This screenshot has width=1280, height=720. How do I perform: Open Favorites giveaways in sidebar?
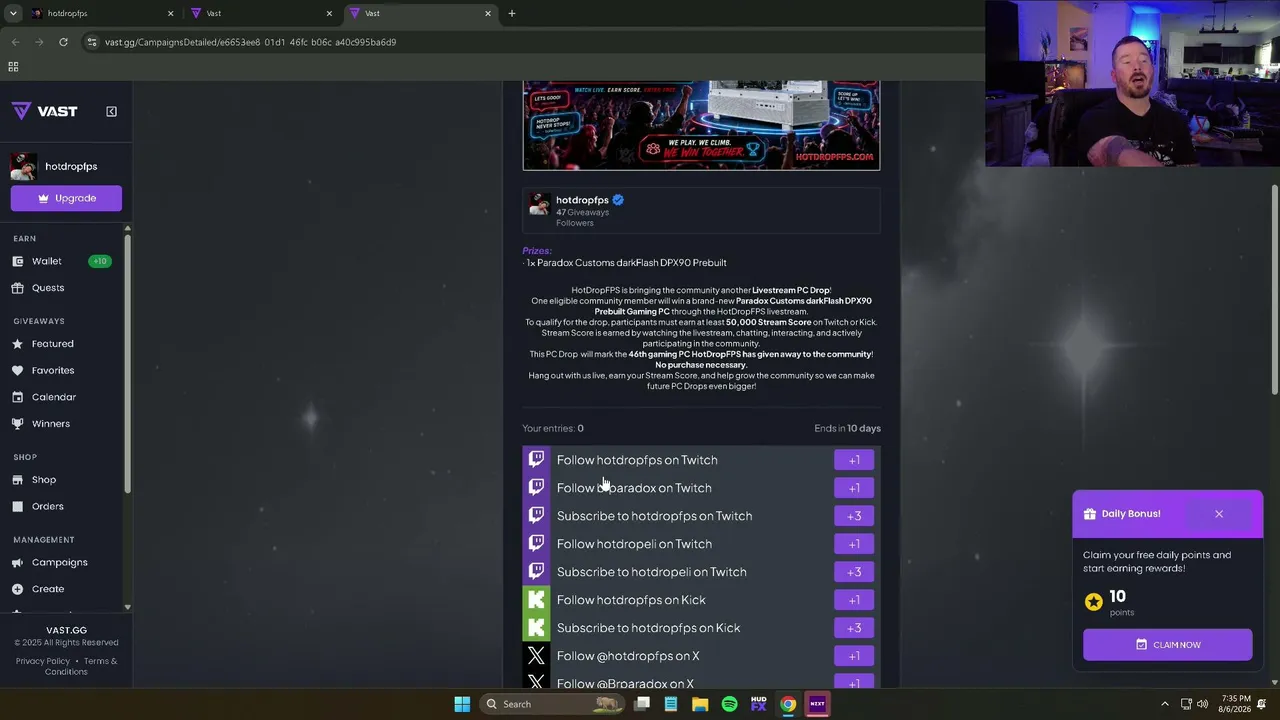(52, 370)
